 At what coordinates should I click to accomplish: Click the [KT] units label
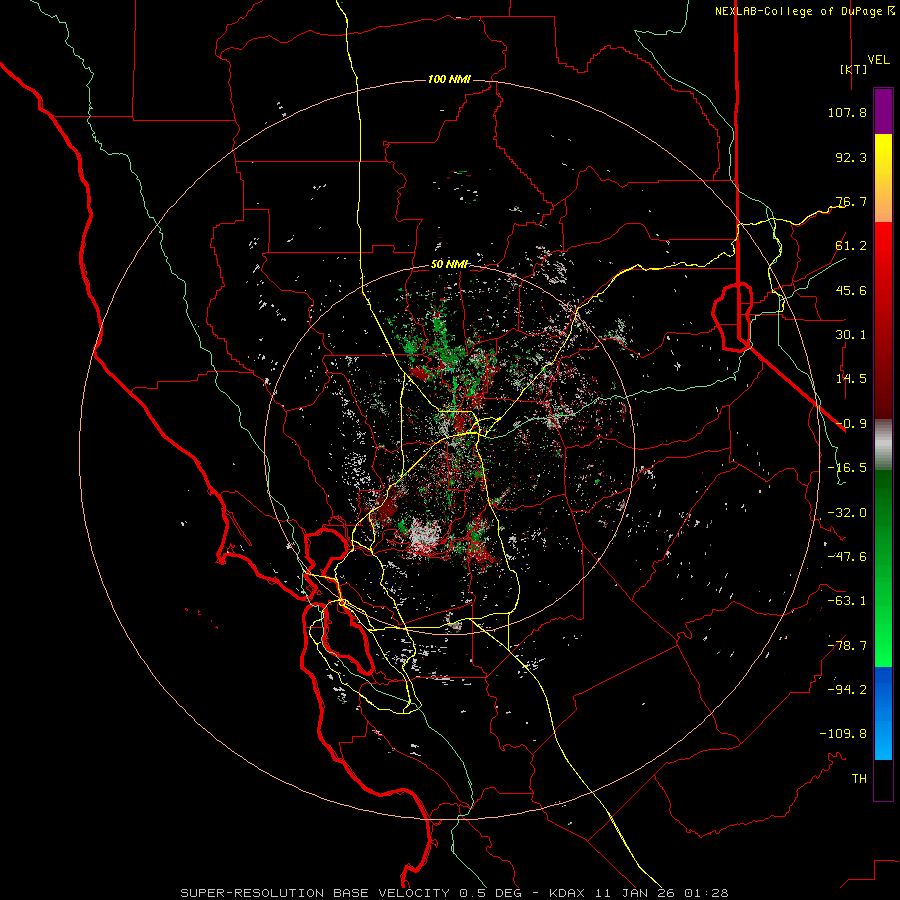[854, 69]
